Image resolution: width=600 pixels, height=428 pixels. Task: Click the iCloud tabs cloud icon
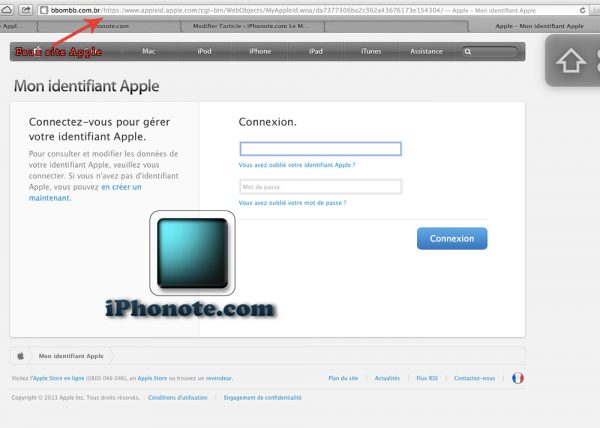coord(6,10)
